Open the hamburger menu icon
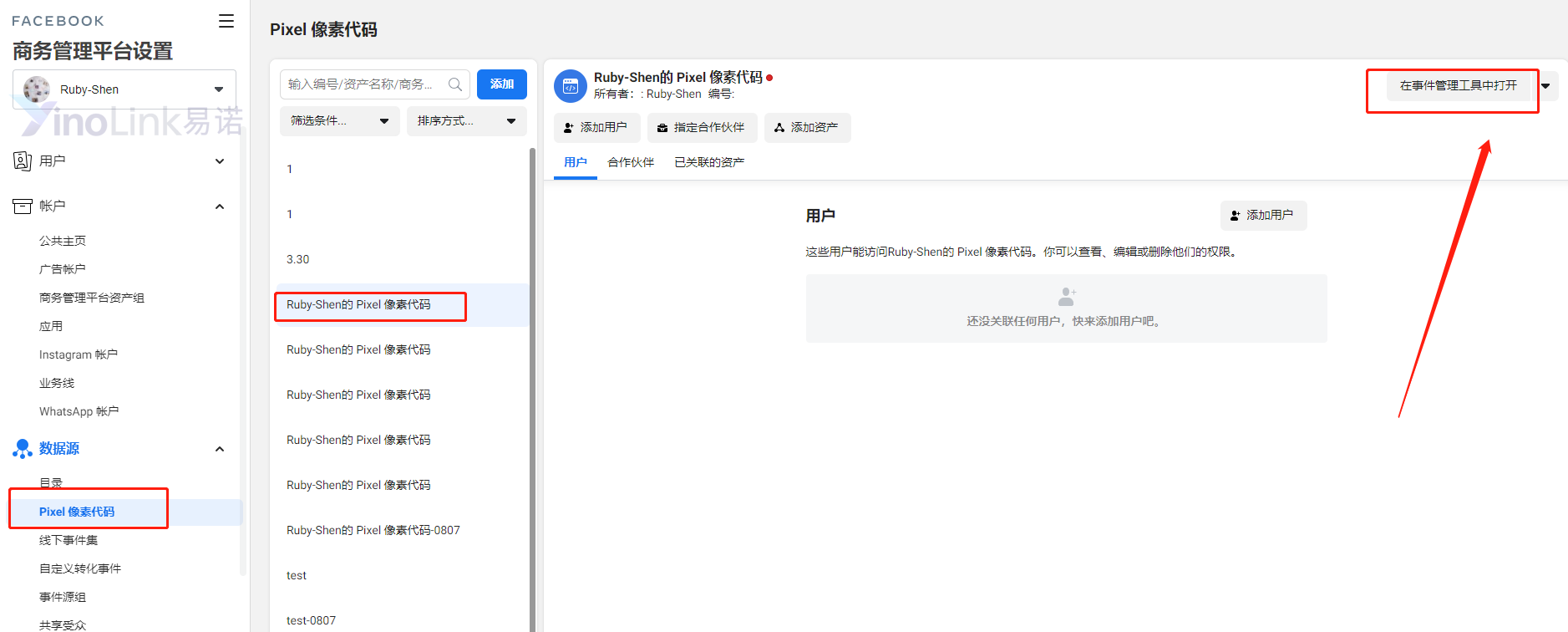The width and height of the screenshot is (1568, 632). pos(226,21)
